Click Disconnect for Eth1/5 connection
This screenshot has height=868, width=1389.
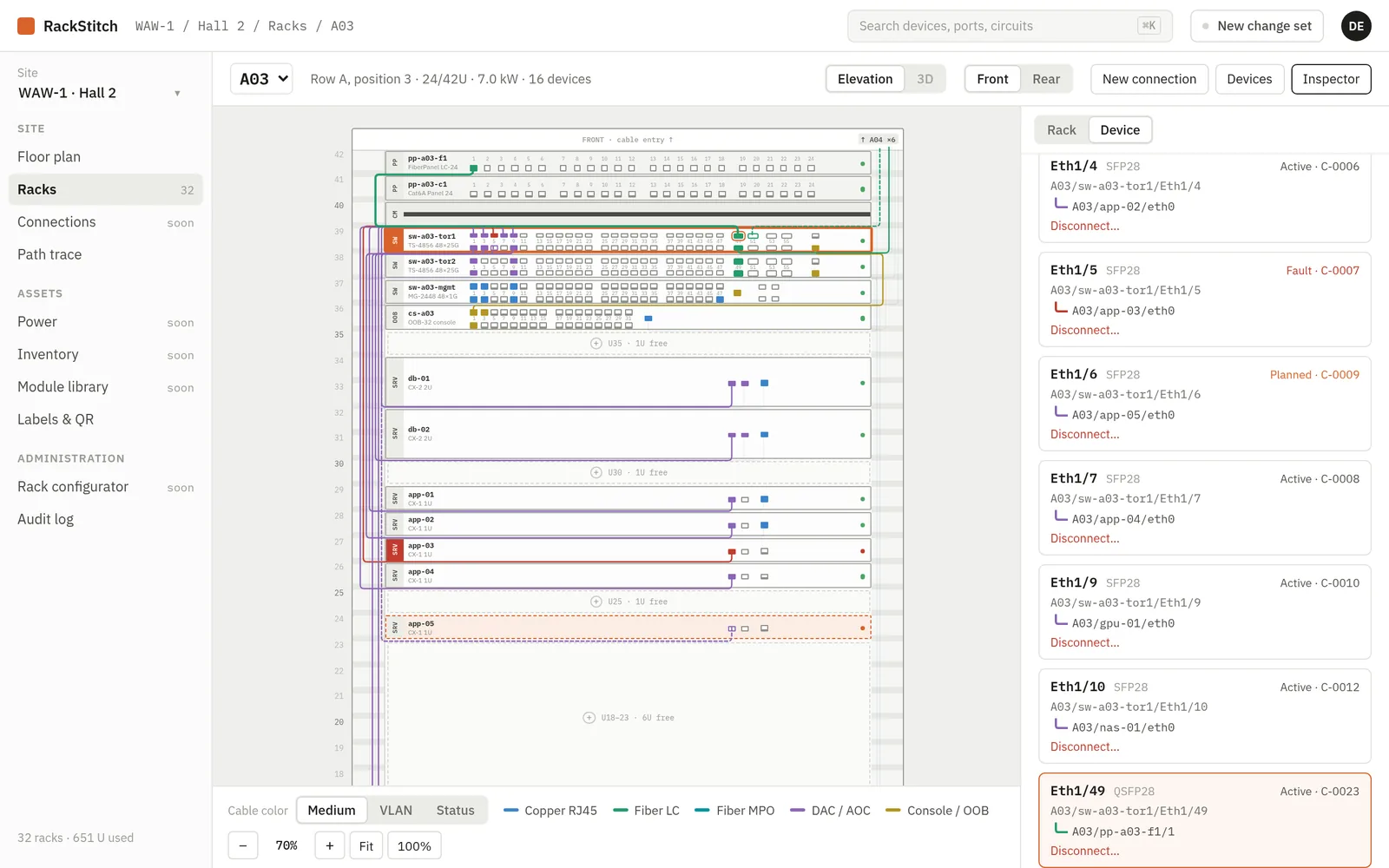pyautogui.click(x=1084, y=330)
